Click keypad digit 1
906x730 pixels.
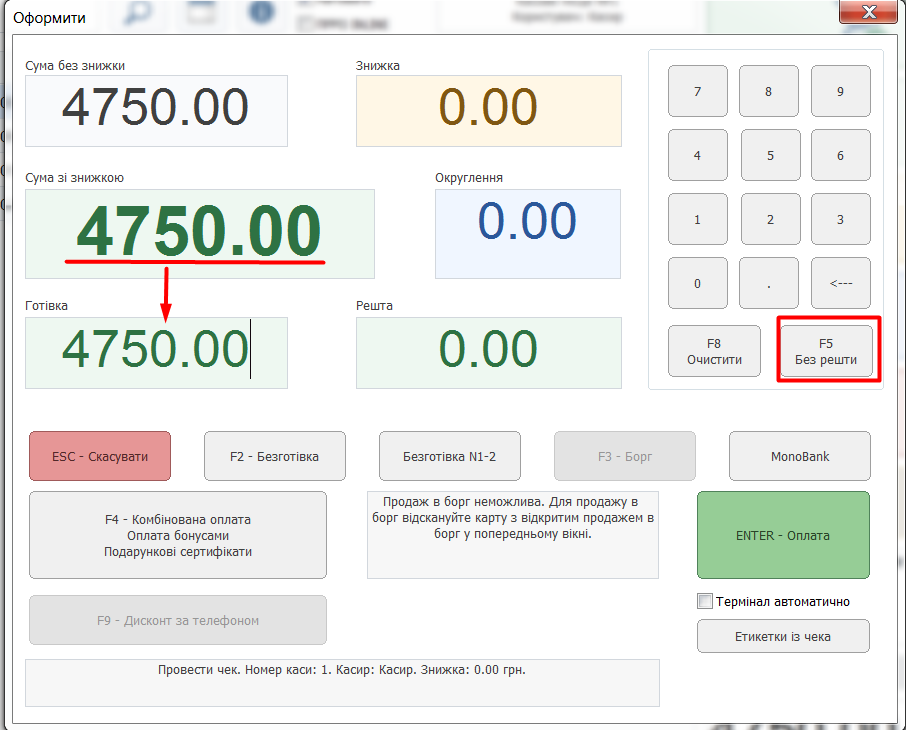[697, 219]
